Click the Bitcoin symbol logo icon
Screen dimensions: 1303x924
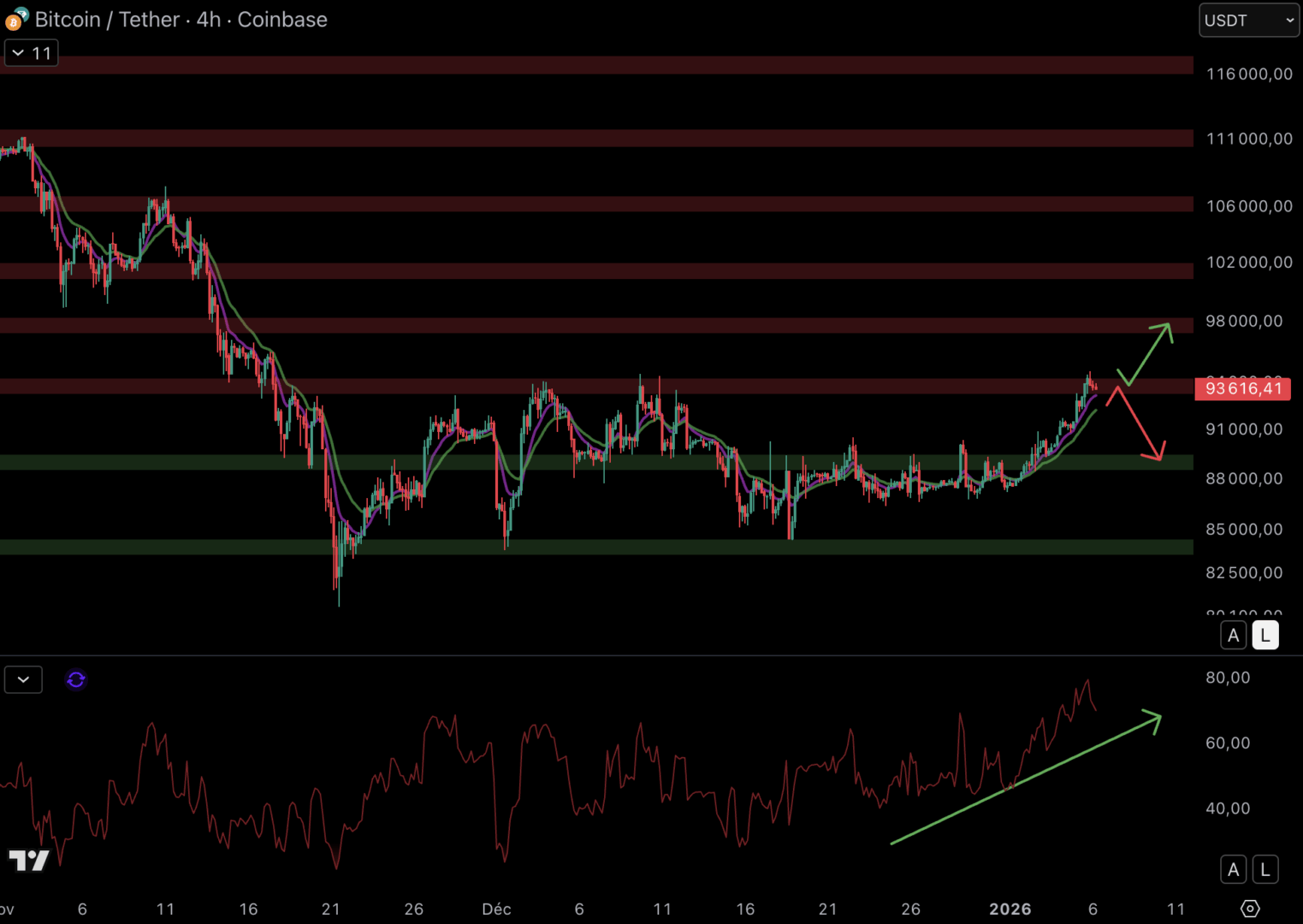(15, 19)
